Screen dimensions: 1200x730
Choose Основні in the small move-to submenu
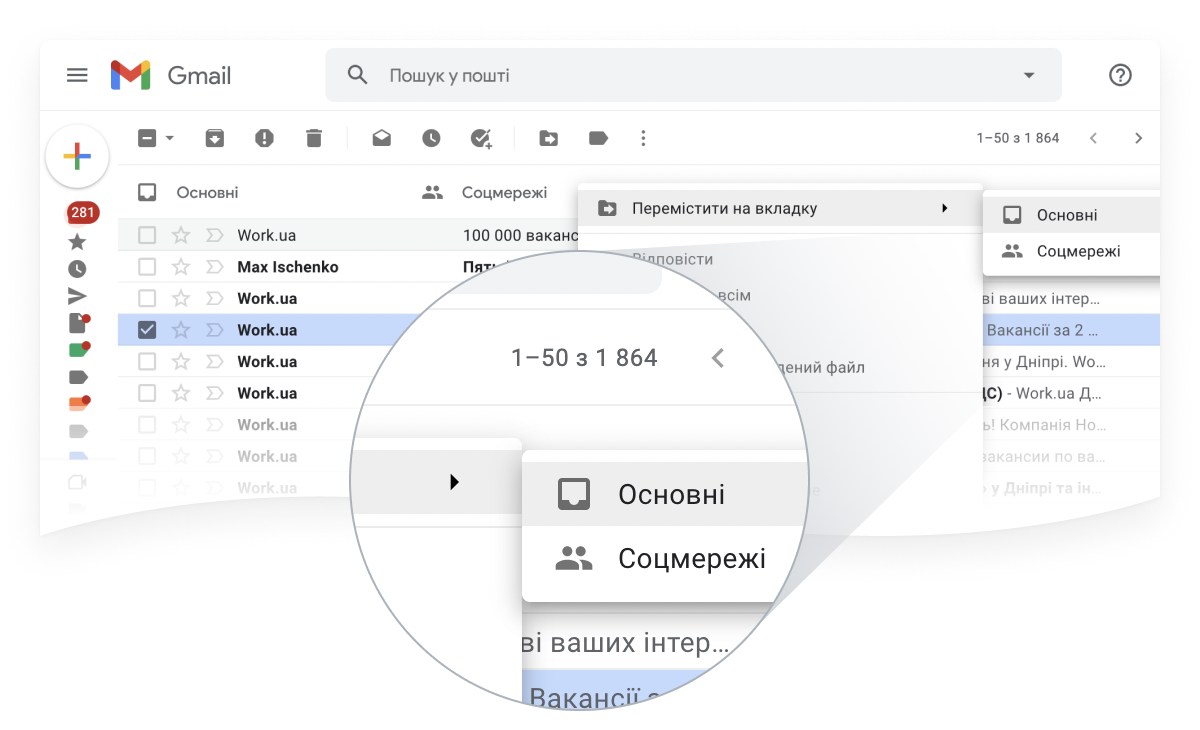(1071, 215)
